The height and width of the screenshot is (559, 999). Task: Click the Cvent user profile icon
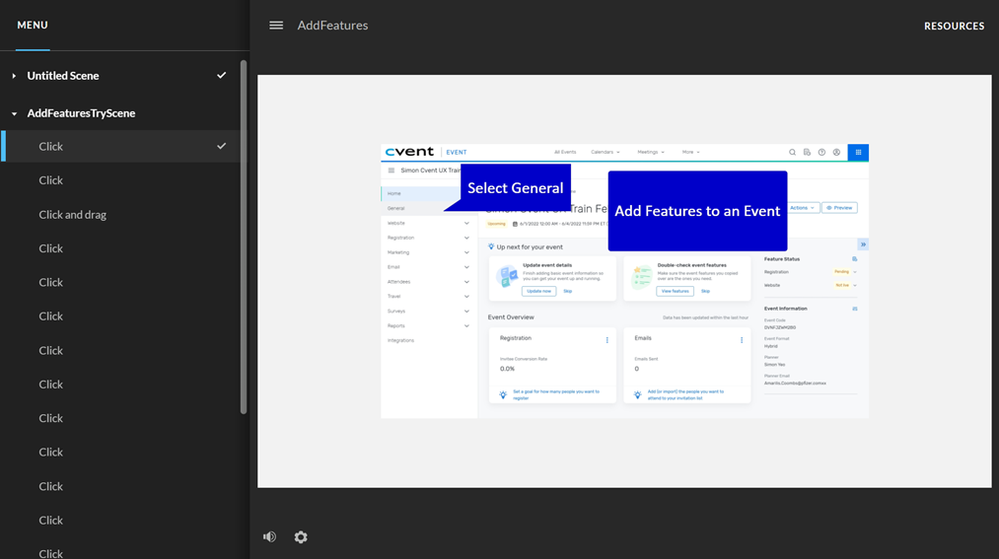tap(836, 152)
